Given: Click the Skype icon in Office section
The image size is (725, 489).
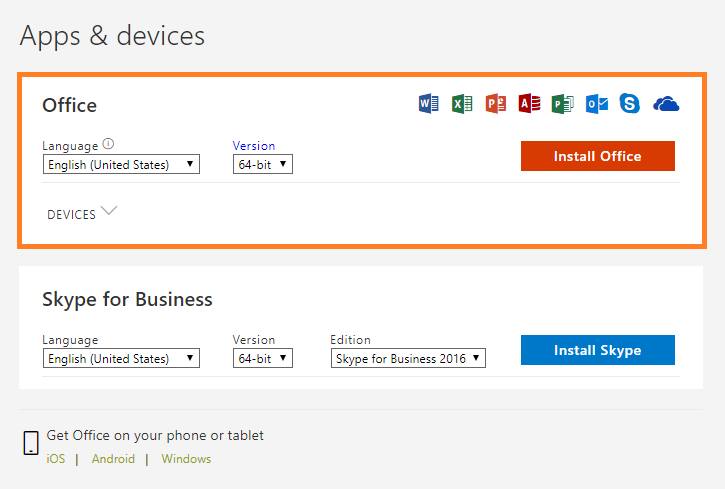Looking at the screenshot, I should coord(629,104).
